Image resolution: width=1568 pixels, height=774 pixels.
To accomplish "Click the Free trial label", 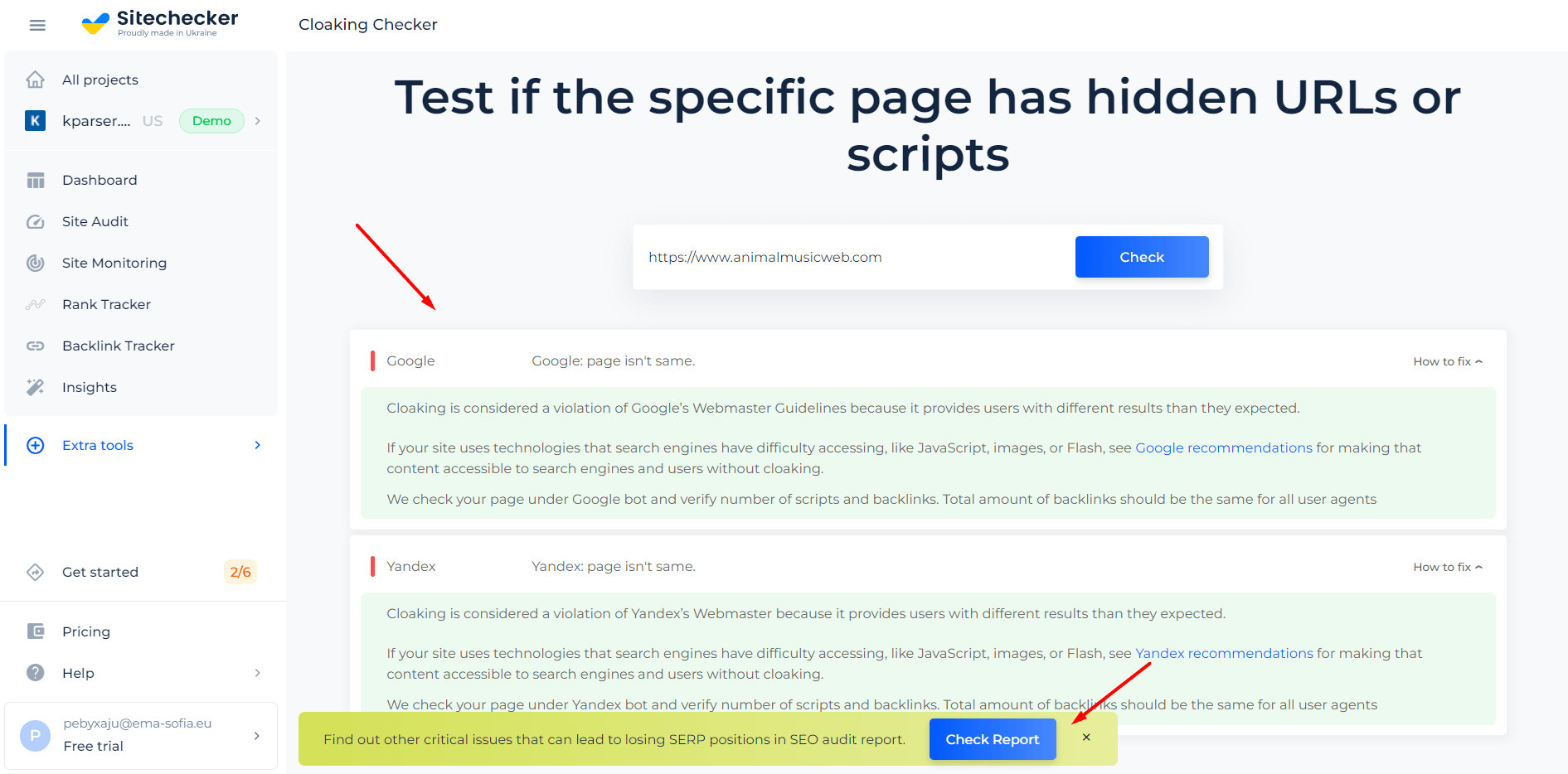I will click(93, 746).
